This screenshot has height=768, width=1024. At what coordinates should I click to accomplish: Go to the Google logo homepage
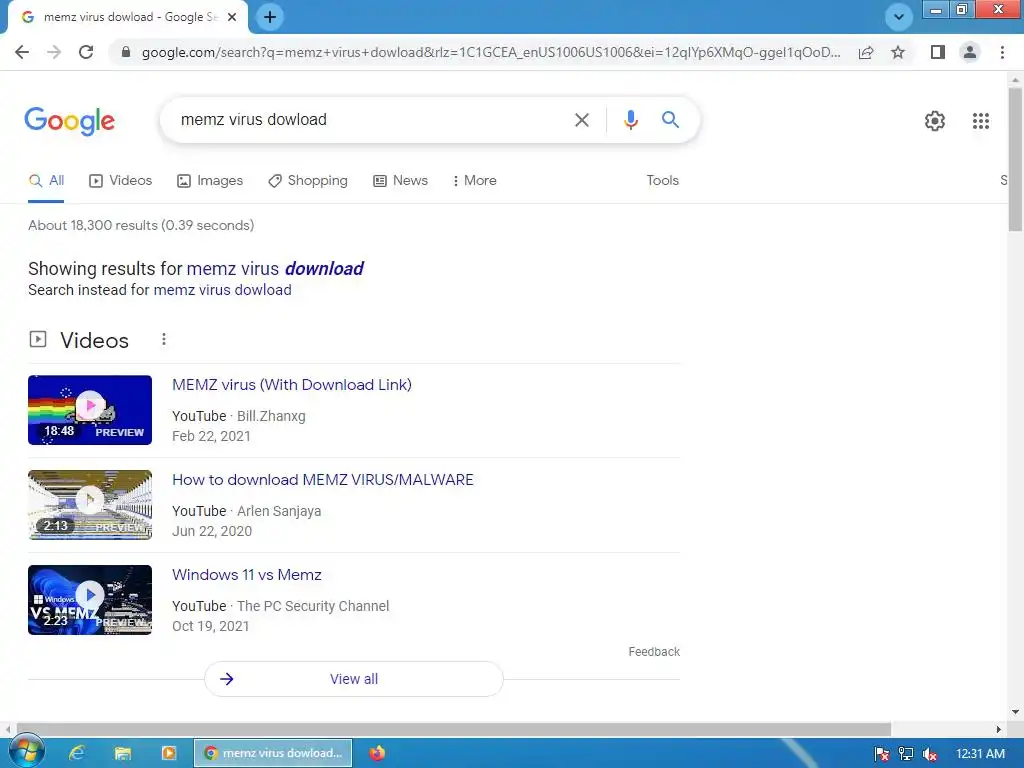click(69, 121)
